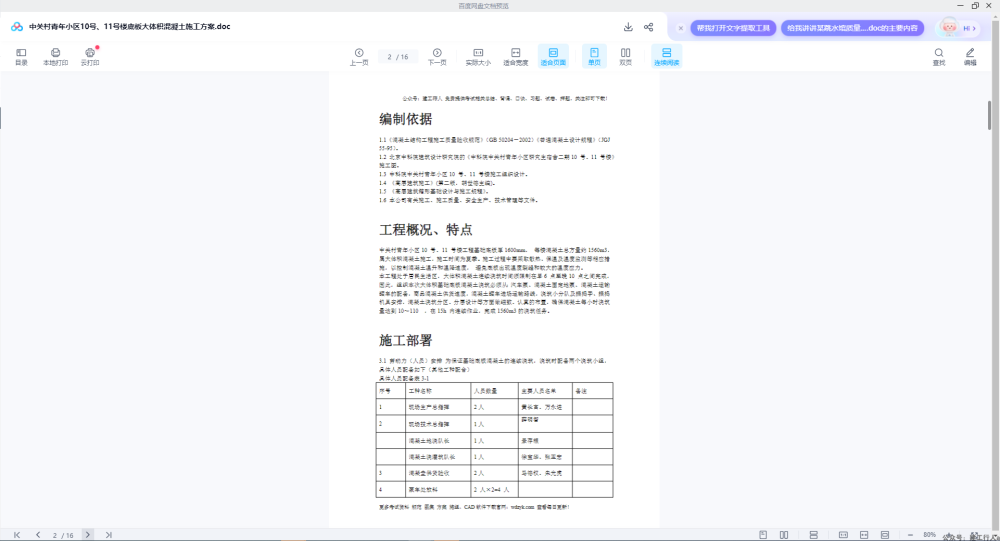Click the page number field in toolbar
Screen dimensions: 1000x541
coord(397,57)
